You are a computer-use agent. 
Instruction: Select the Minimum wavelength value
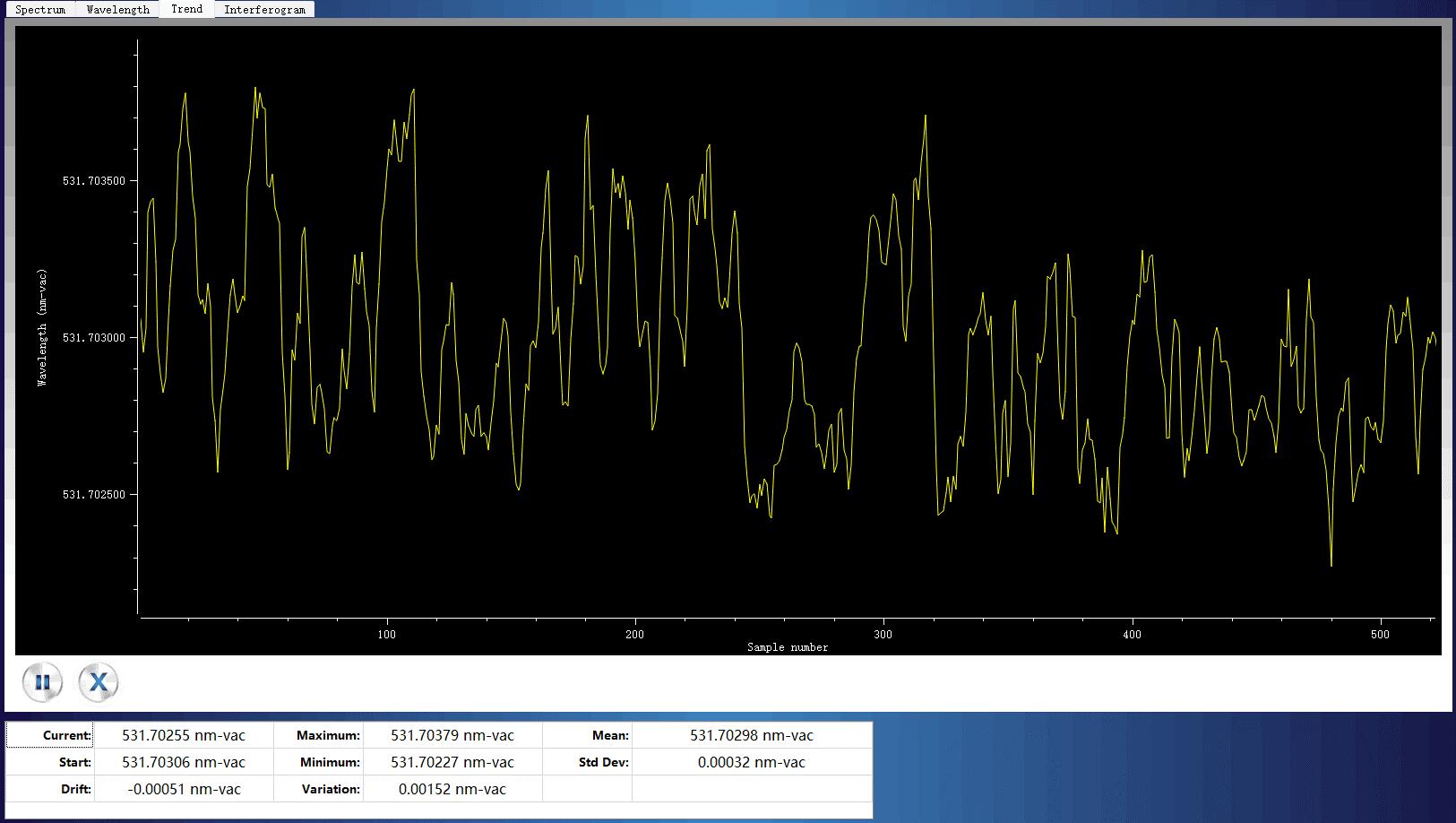(452, 762)
